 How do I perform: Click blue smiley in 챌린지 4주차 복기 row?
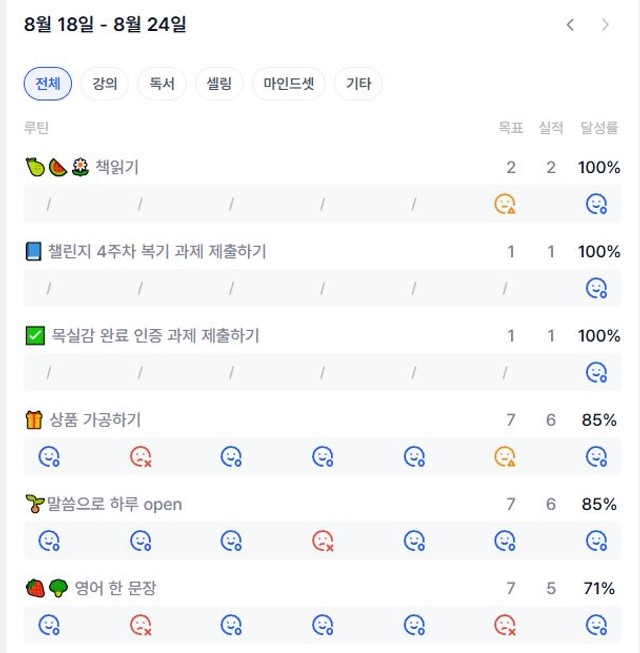coord(596,288)
